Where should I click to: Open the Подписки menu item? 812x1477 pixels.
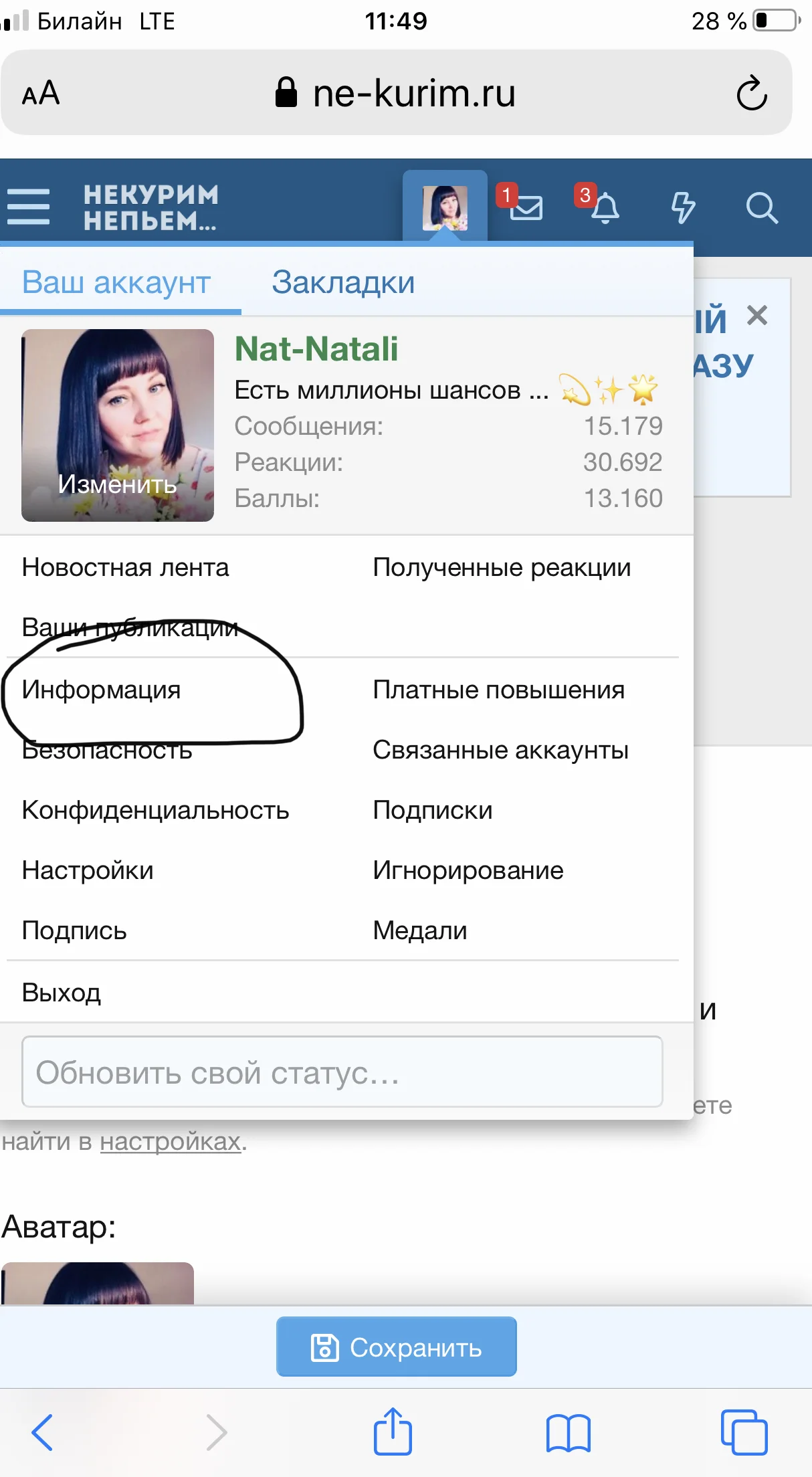pyautogui.click(x=433, y=810)
